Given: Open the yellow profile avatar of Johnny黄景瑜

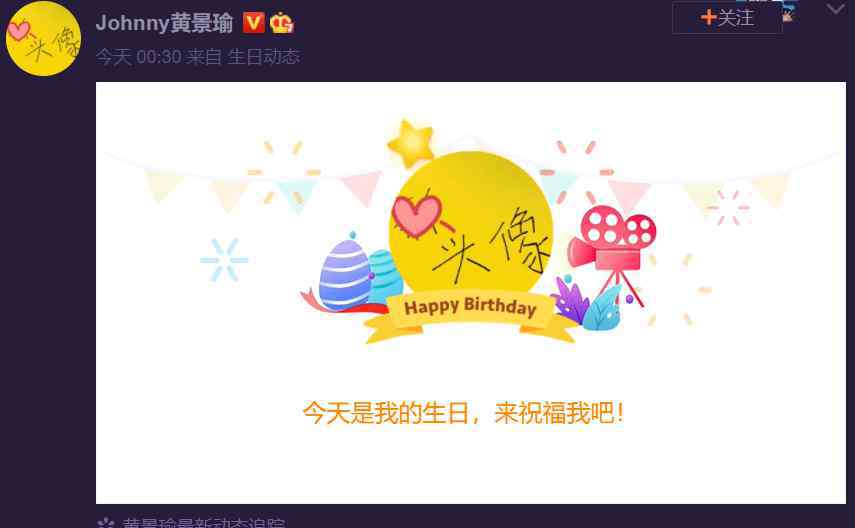Looking at the screenshot, I should click(x=44, y=39).
